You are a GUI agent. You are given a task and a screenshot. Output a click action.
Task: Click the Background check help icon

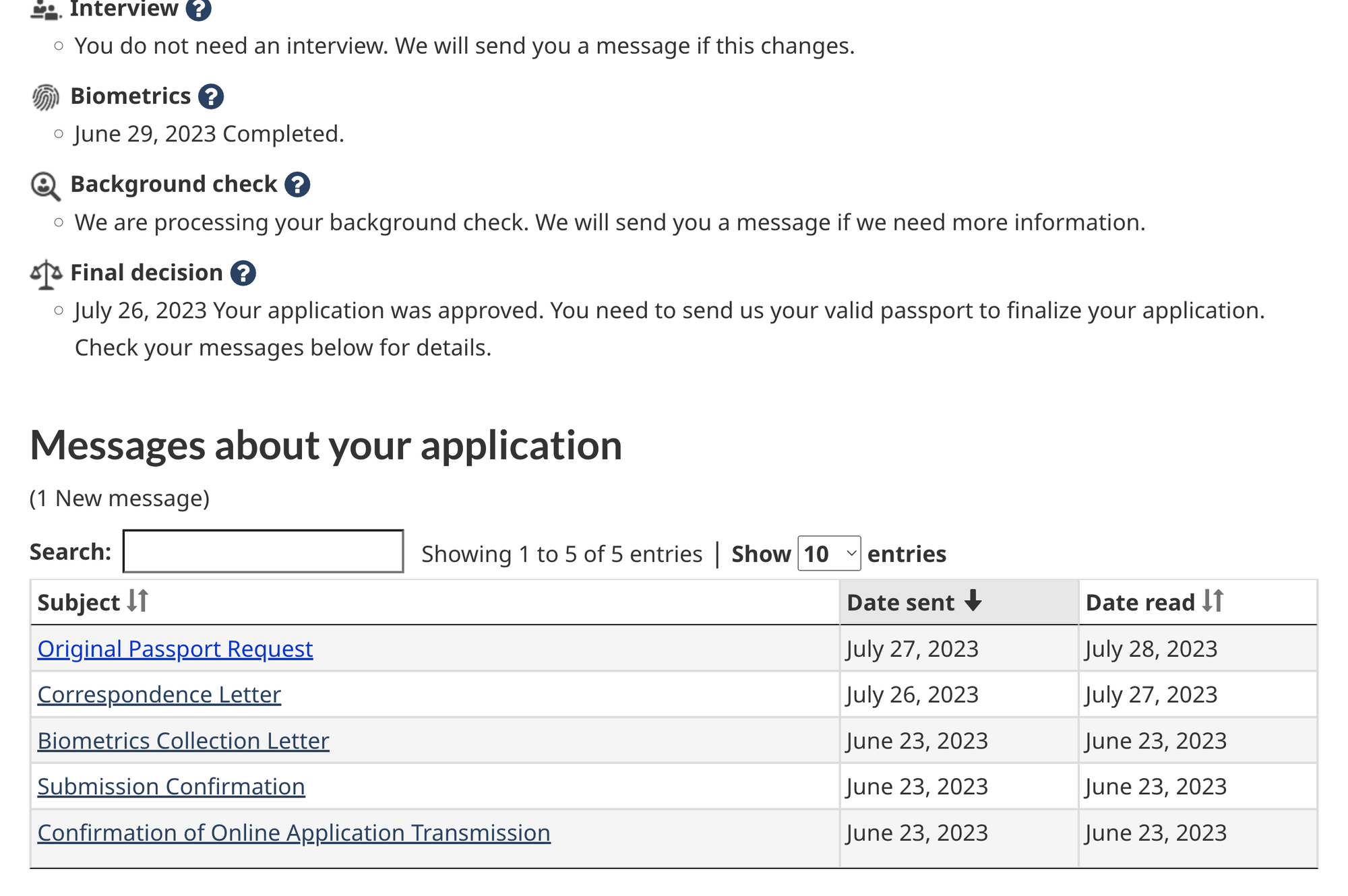[x=297, y=185]
